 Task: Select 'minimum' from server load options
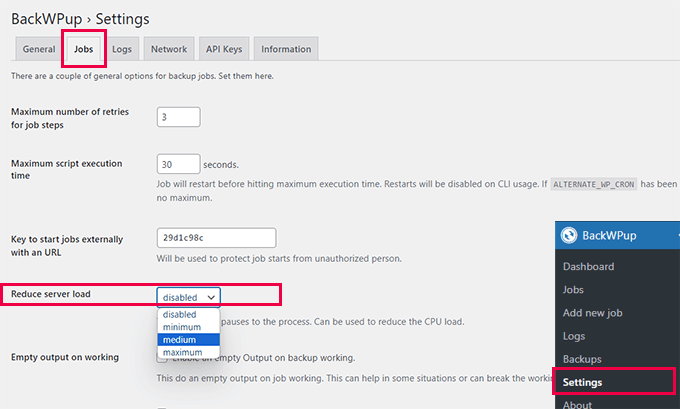tap(180, 327)
